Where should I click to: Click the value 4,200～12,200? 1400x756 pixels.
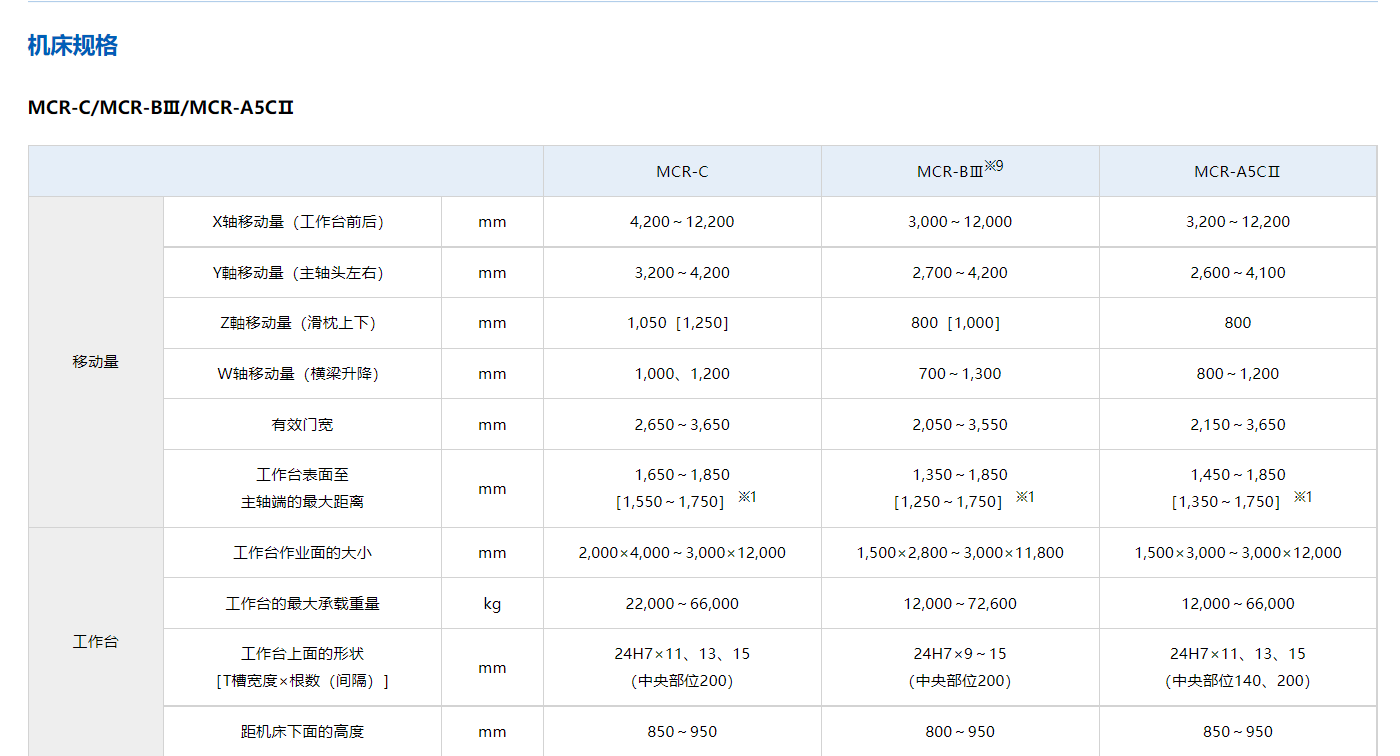point(682,222)
